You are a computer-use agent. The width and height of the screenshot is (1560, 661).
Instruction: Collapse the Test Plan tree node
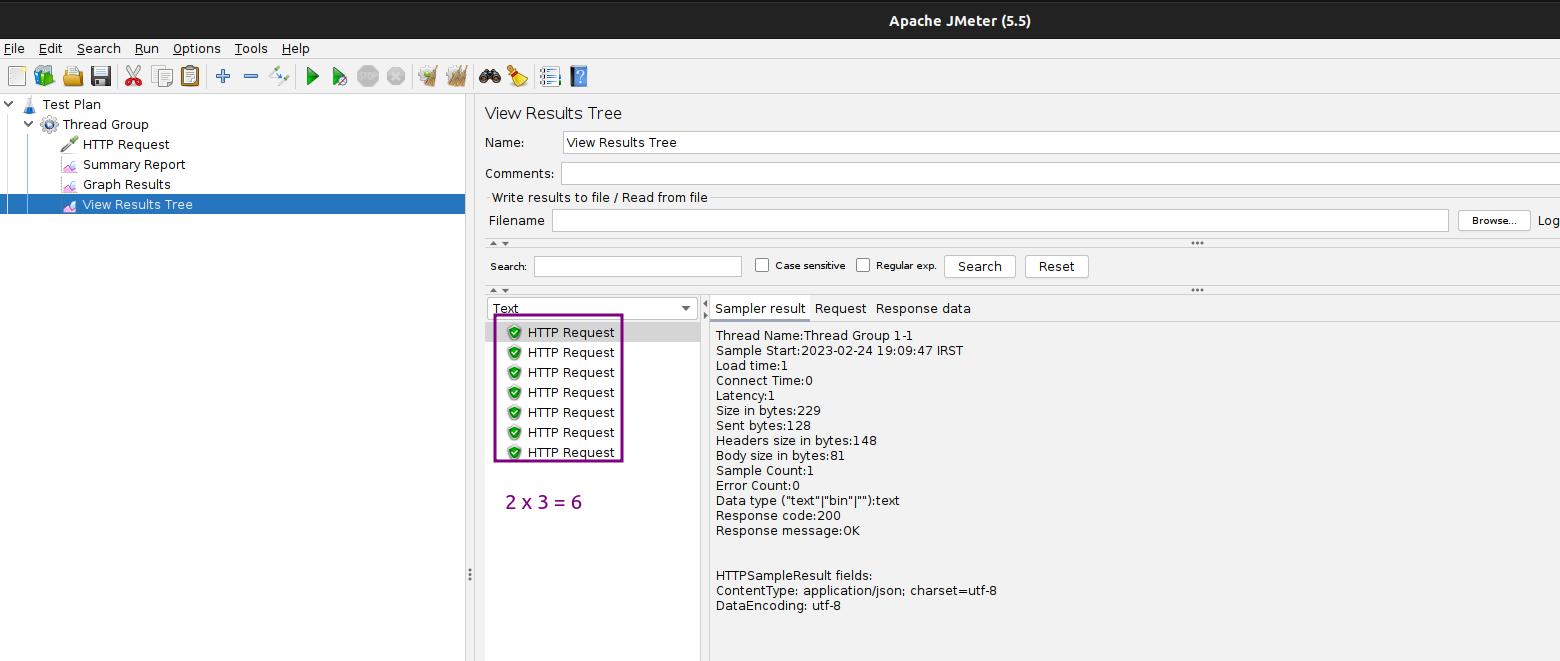[9, 104]
